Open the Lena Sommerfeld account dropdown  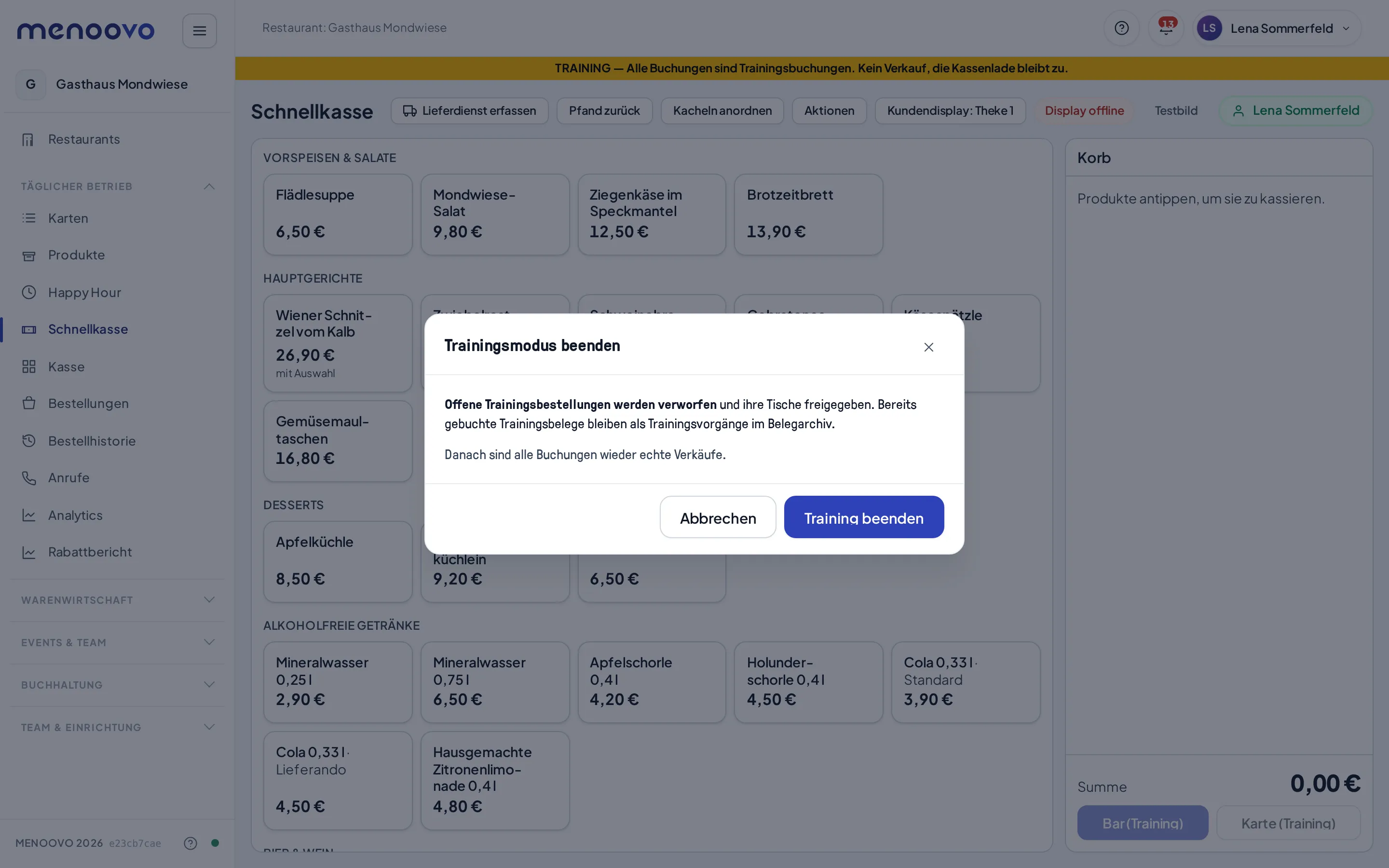[1277, 28]
